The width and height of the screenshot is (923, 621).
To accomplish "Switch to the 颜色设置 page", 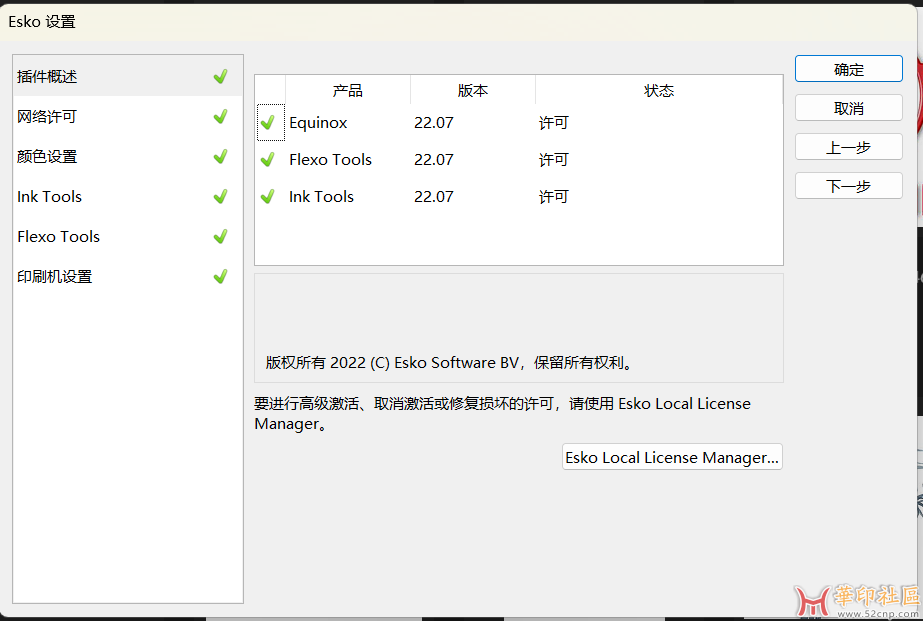I will click(x=47, y=157).
